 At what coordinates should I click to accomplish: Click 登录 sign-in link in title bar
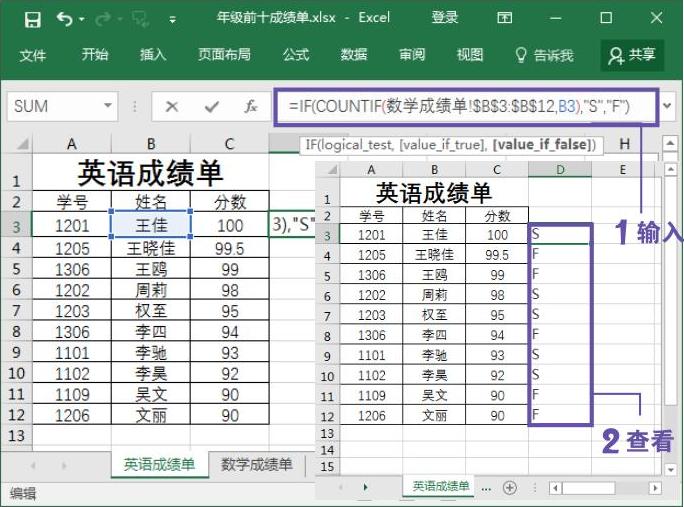(x=445, y=18)
